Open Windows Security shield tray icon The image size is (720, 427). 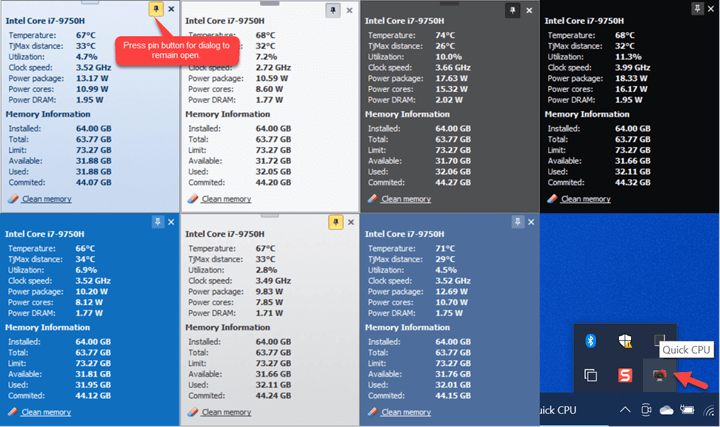click(x=625, y=341)
